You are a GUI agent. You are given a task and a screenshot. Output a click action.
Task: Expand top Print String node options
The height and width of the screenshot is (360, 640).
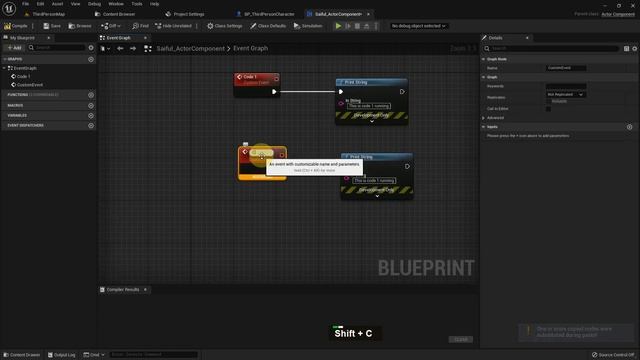pyautogui.click(x=372, y=121)
